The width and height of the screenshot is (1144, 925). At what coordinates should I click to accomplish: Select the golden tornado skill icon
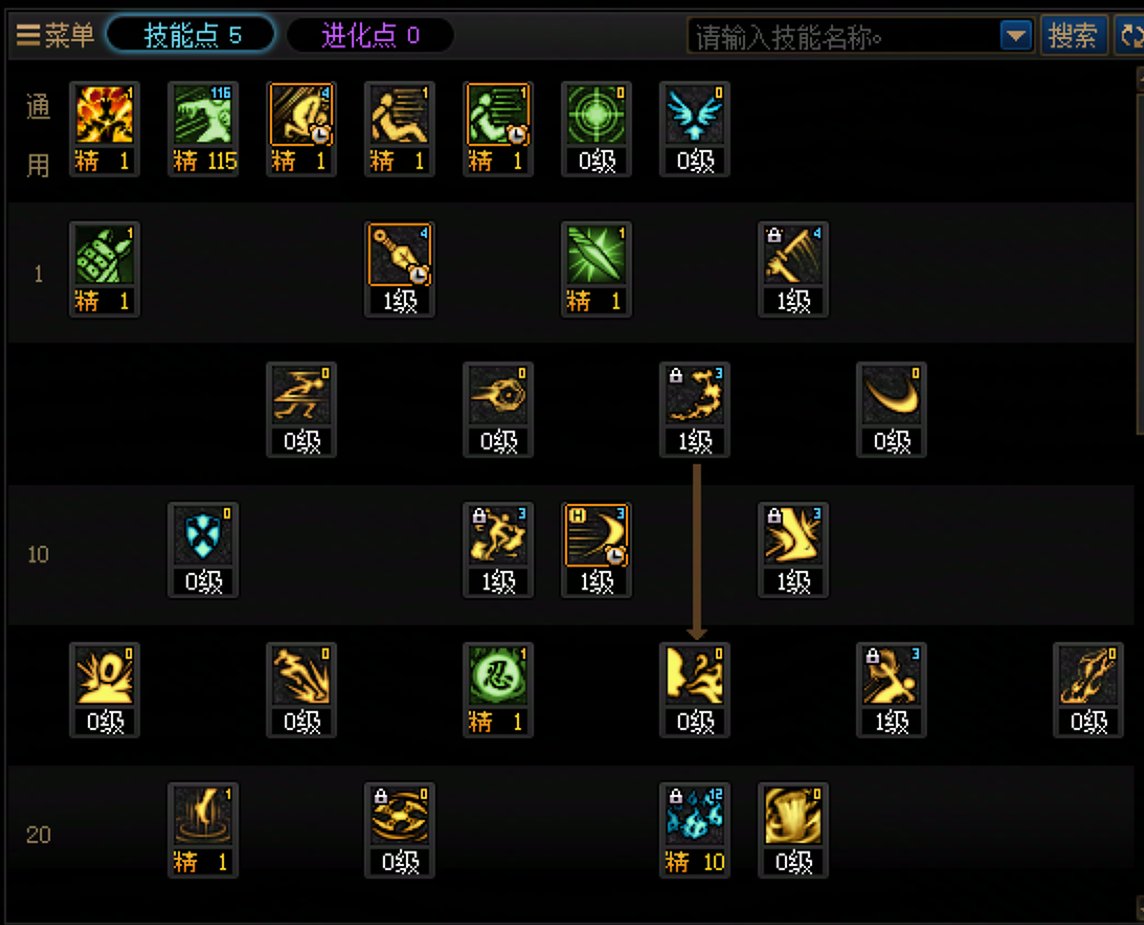(x=793, y=830)
